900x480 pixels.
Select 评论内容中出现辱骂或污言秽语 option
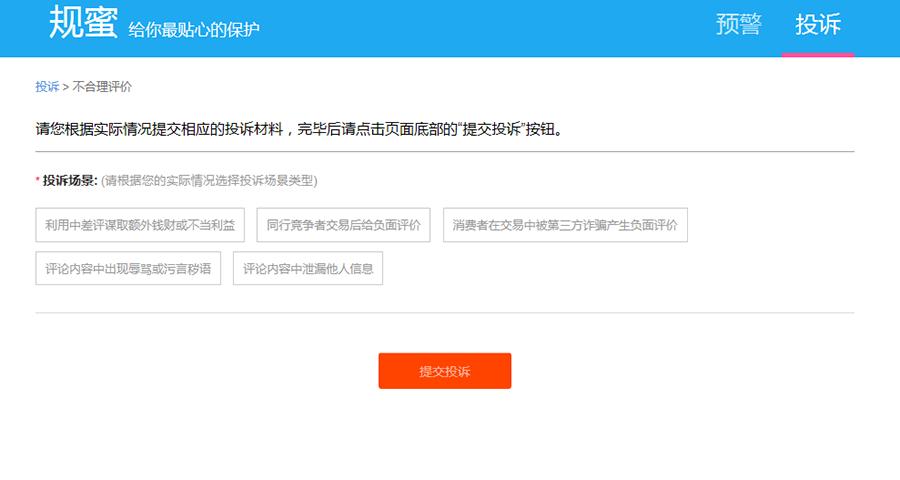(x=128, y=269)
